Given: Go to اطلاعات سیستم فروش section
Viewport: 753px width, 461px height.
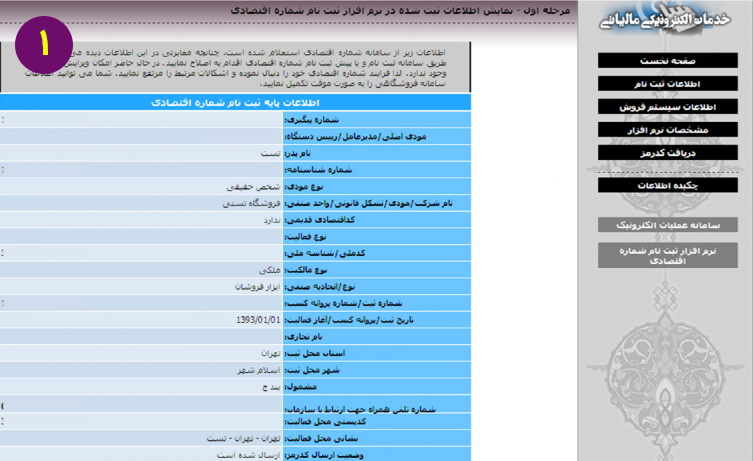Looking at the screenshot, I should click(x=668, y=107).
